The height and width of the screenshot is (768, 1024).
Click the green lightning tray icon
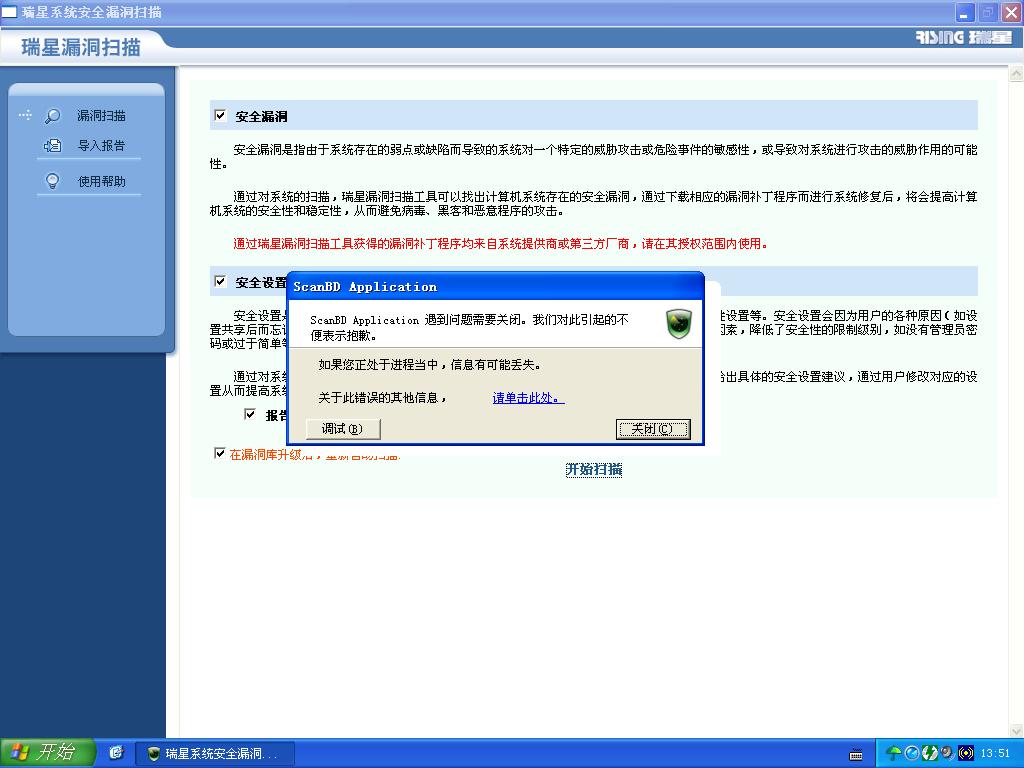click(929, 753)
